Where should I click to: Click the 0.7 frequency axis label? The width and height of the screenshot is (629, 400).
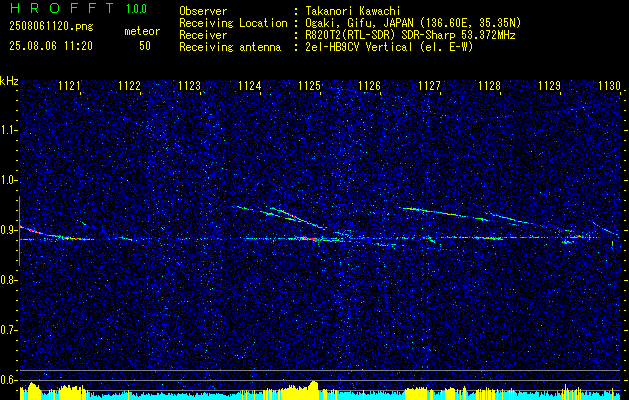click(9, 330)
